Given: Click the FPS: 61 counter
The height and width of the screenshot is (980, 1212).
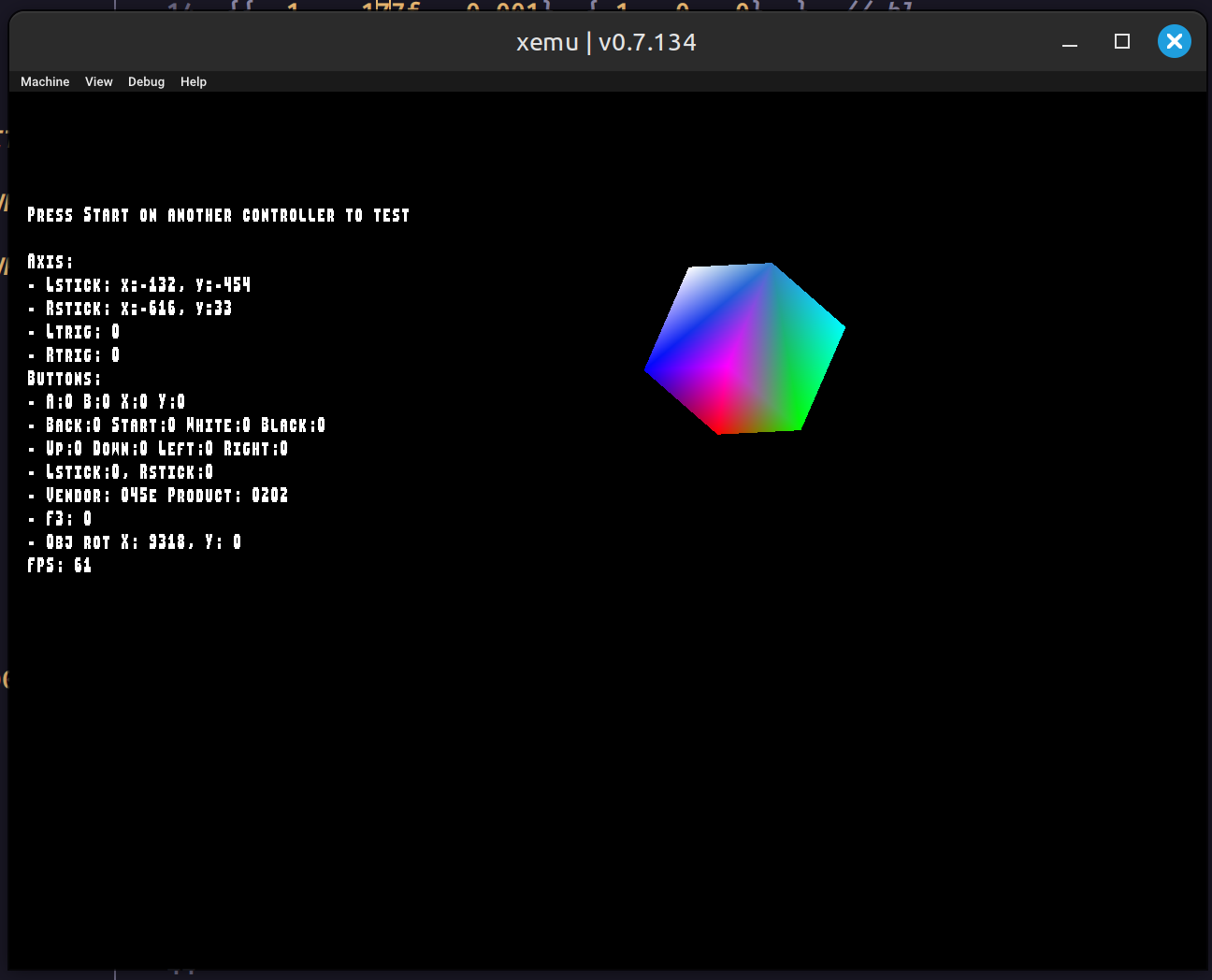Looking at the screenshot, I should pos(60,566).
